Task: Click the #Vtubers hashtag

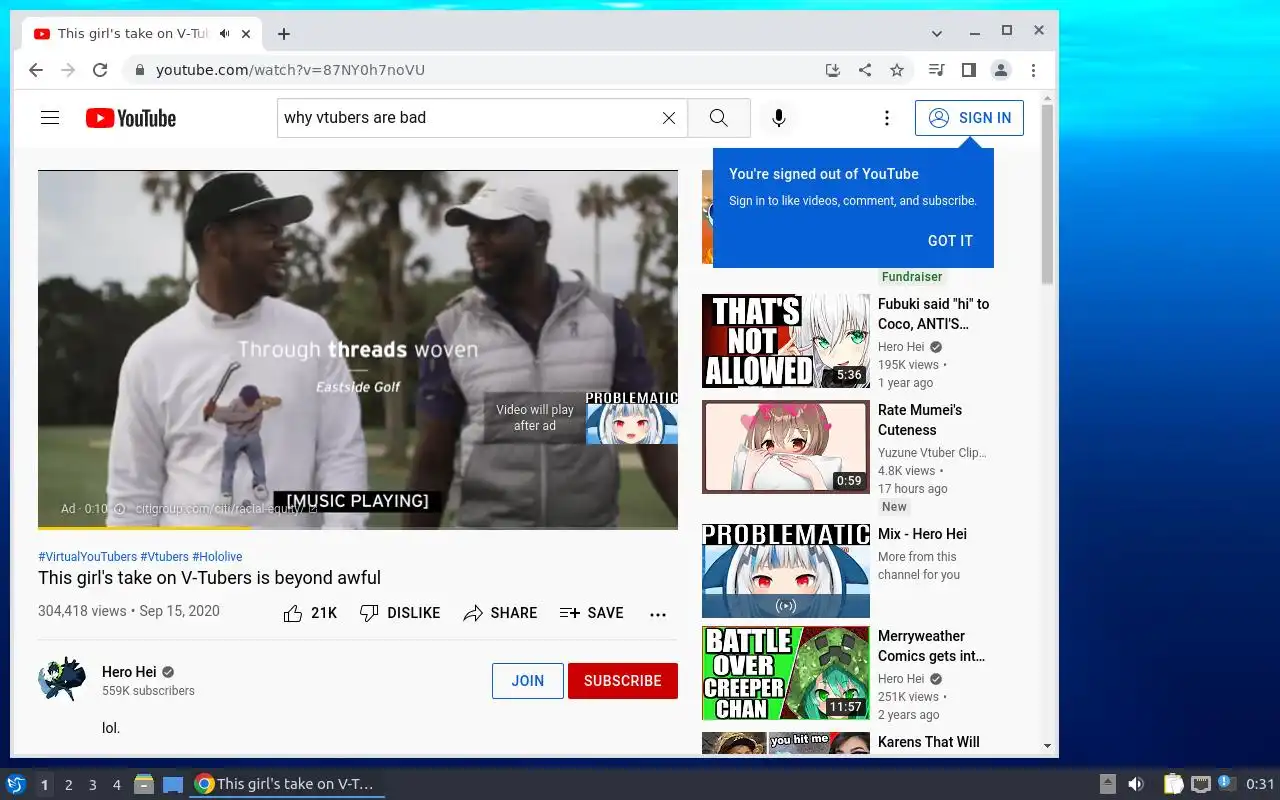Action: 164,557
